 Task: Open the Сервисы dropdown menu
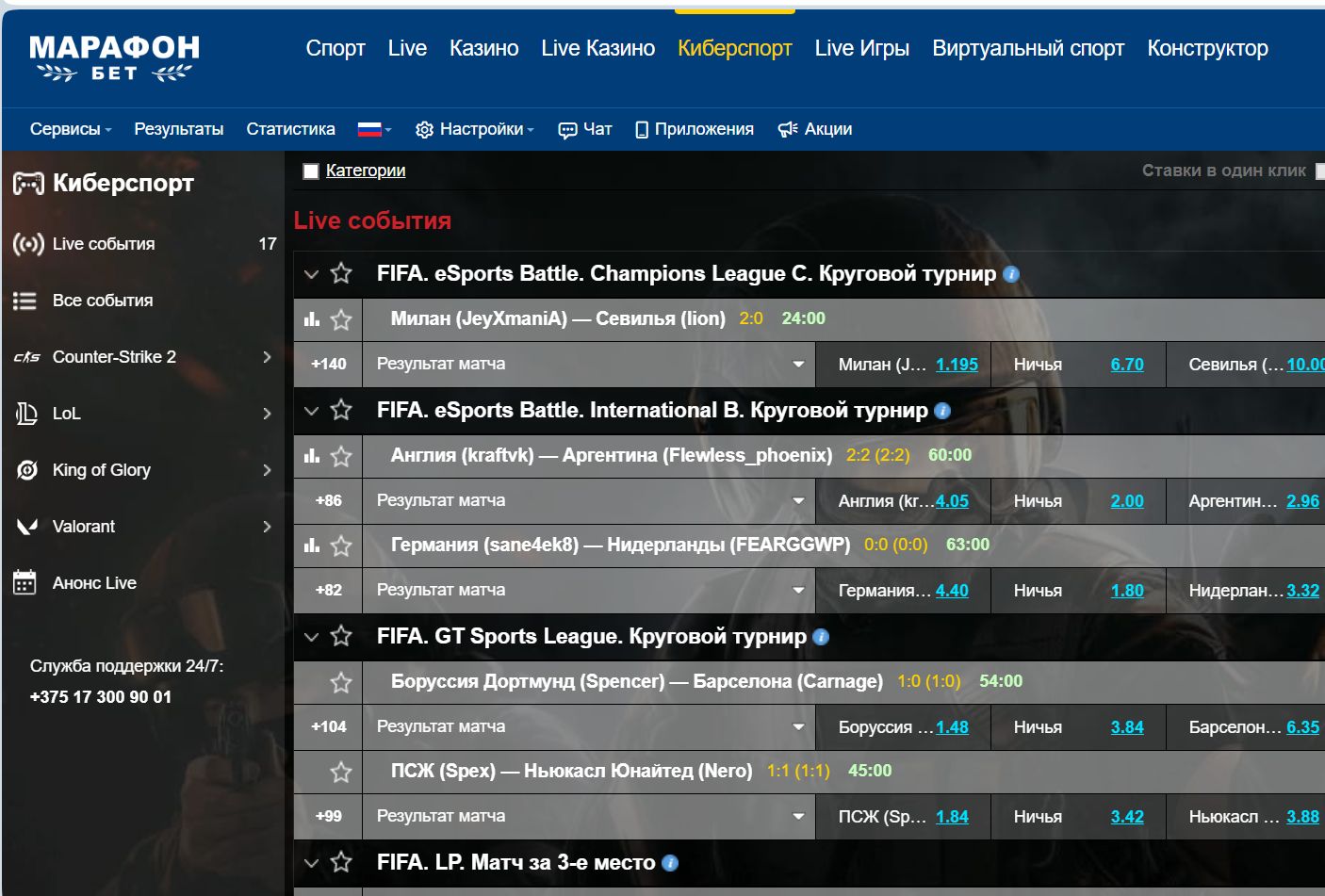[x=71, y=129]
